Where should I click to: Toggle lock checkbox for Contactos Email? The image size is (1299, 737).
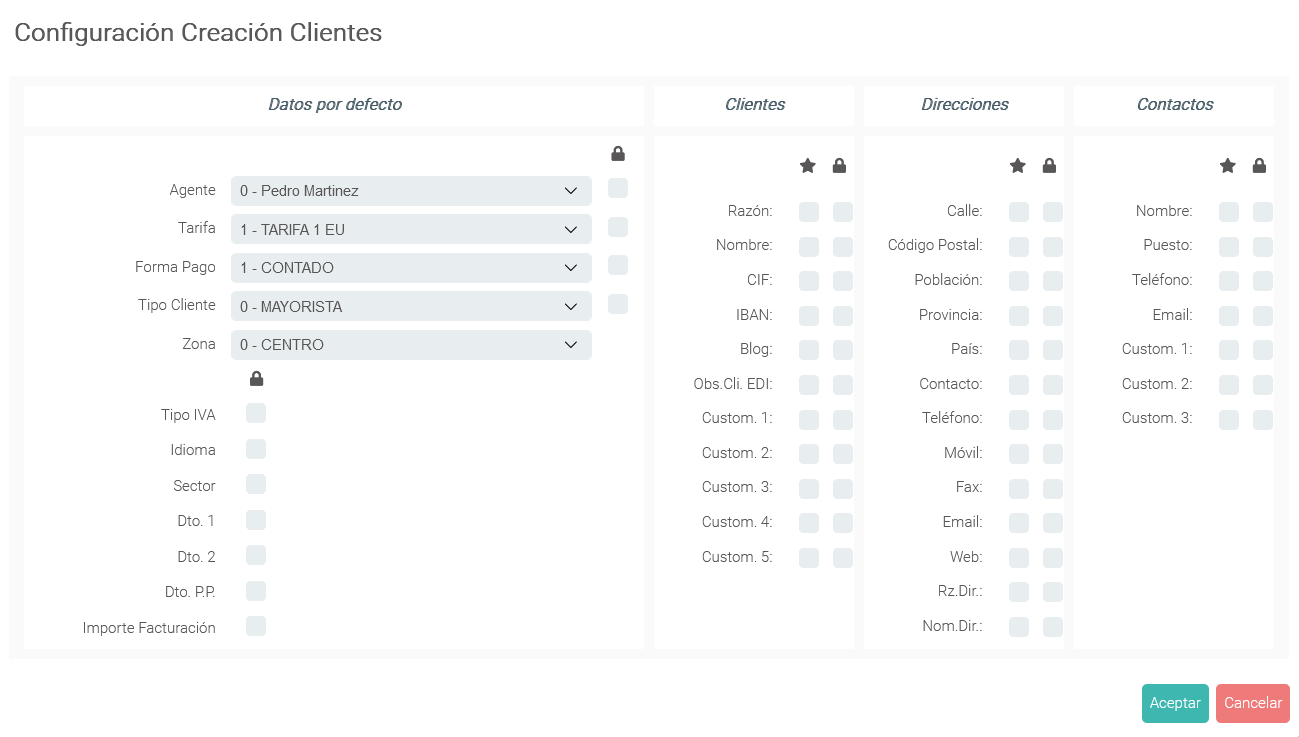[1263, 316]
